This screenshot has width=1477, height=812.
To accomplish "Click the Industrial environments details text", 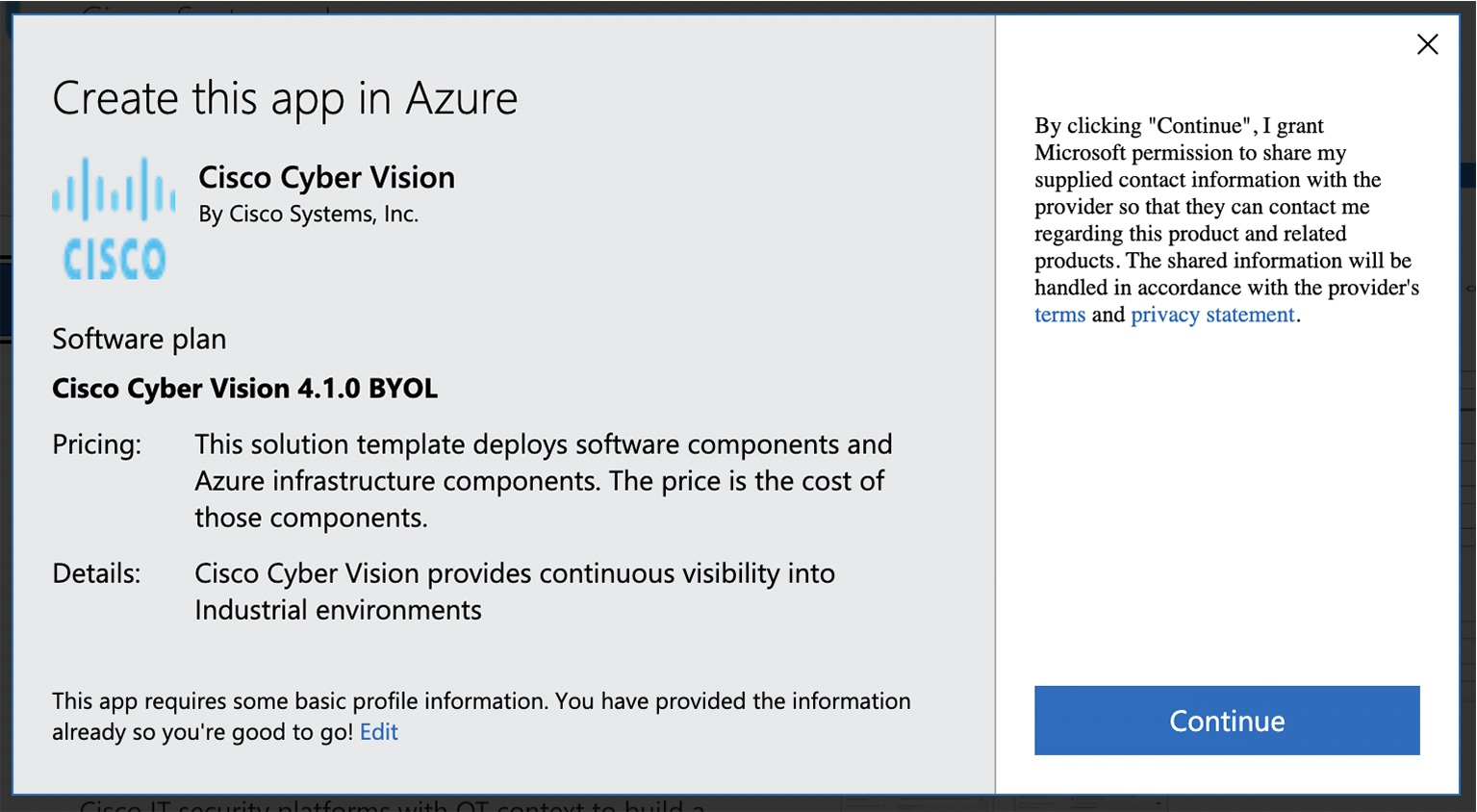I will click(x=339, y=609).
